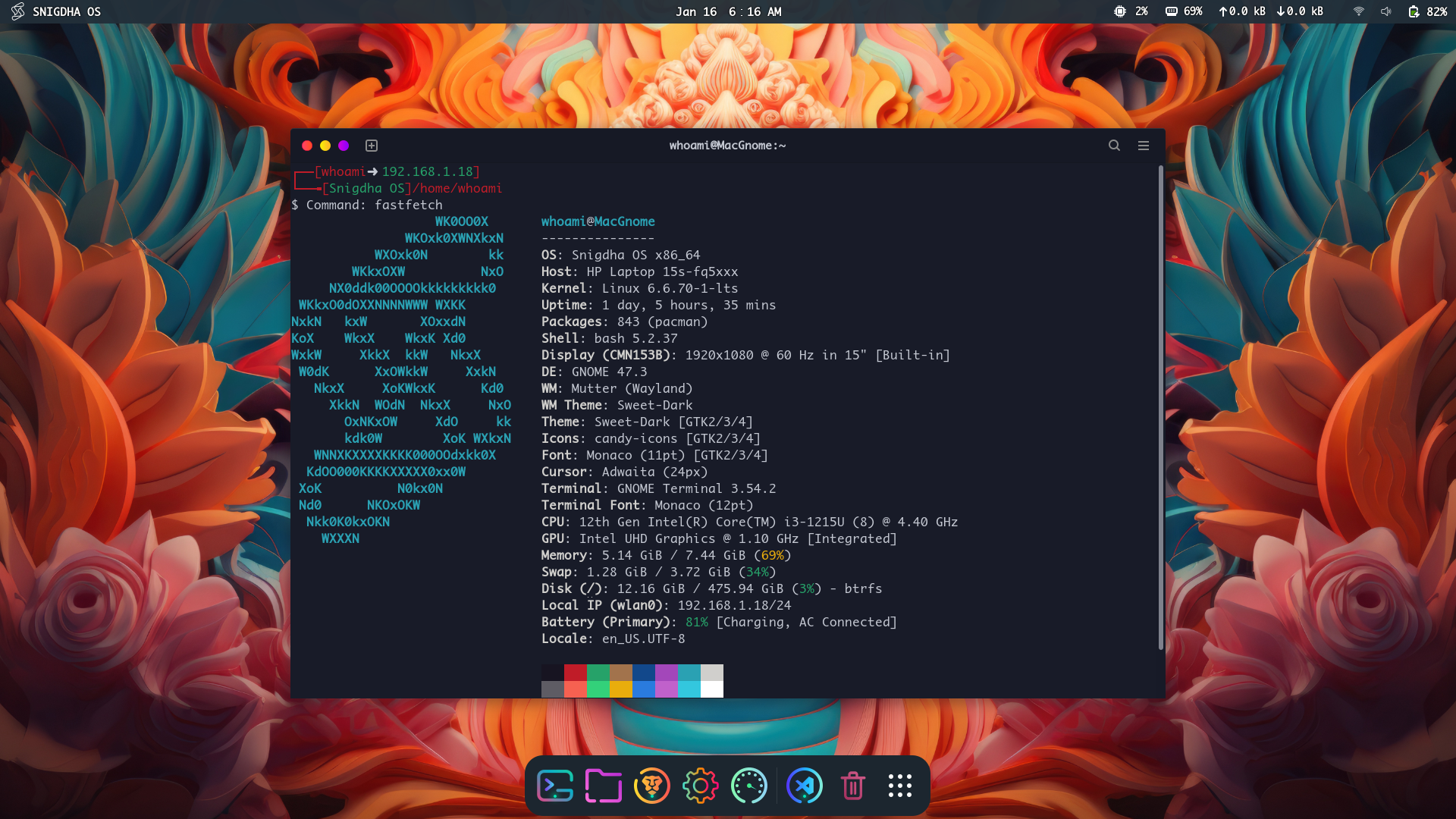1456x819 pixels.
Task: Click 'bash 5.2.37' shell value
Action: click(636, 338)
